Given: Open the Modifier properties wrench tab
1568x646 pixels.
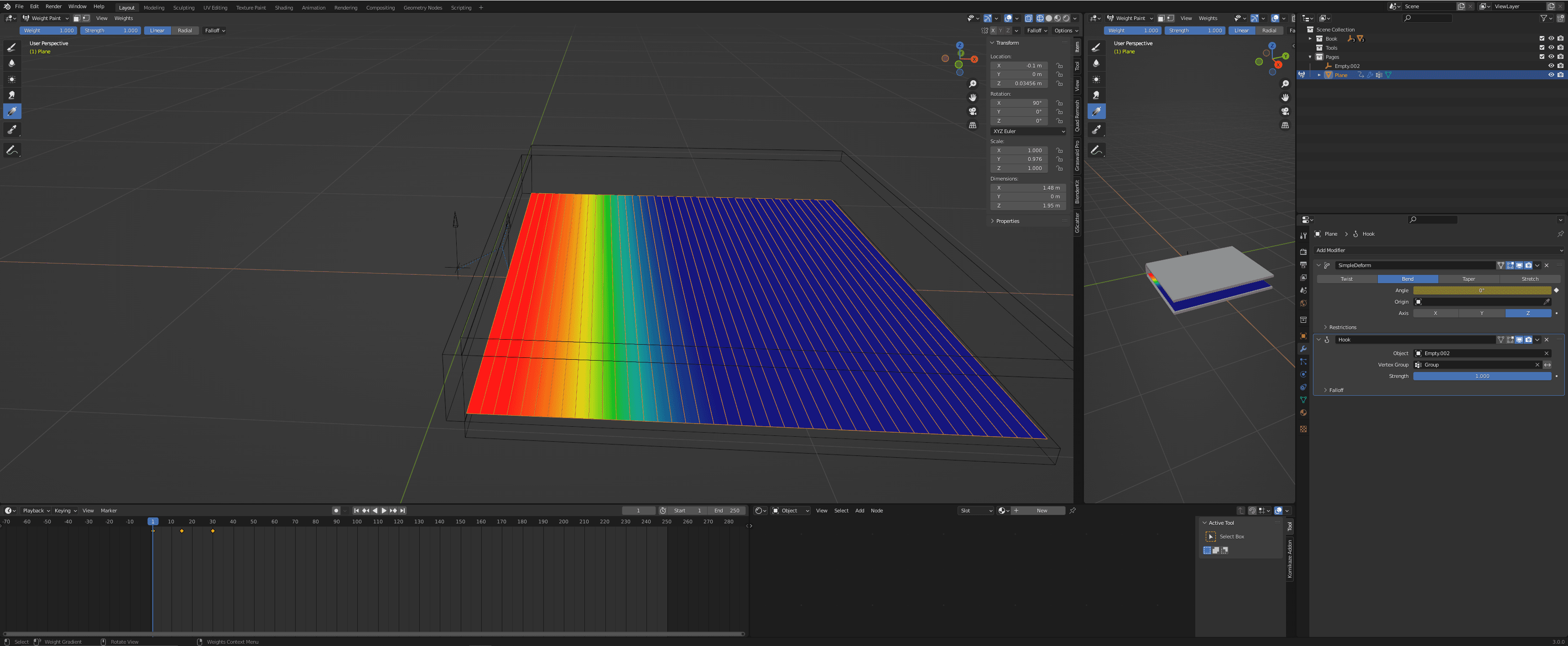Looking at the screenshot, I should (1303, 349).
